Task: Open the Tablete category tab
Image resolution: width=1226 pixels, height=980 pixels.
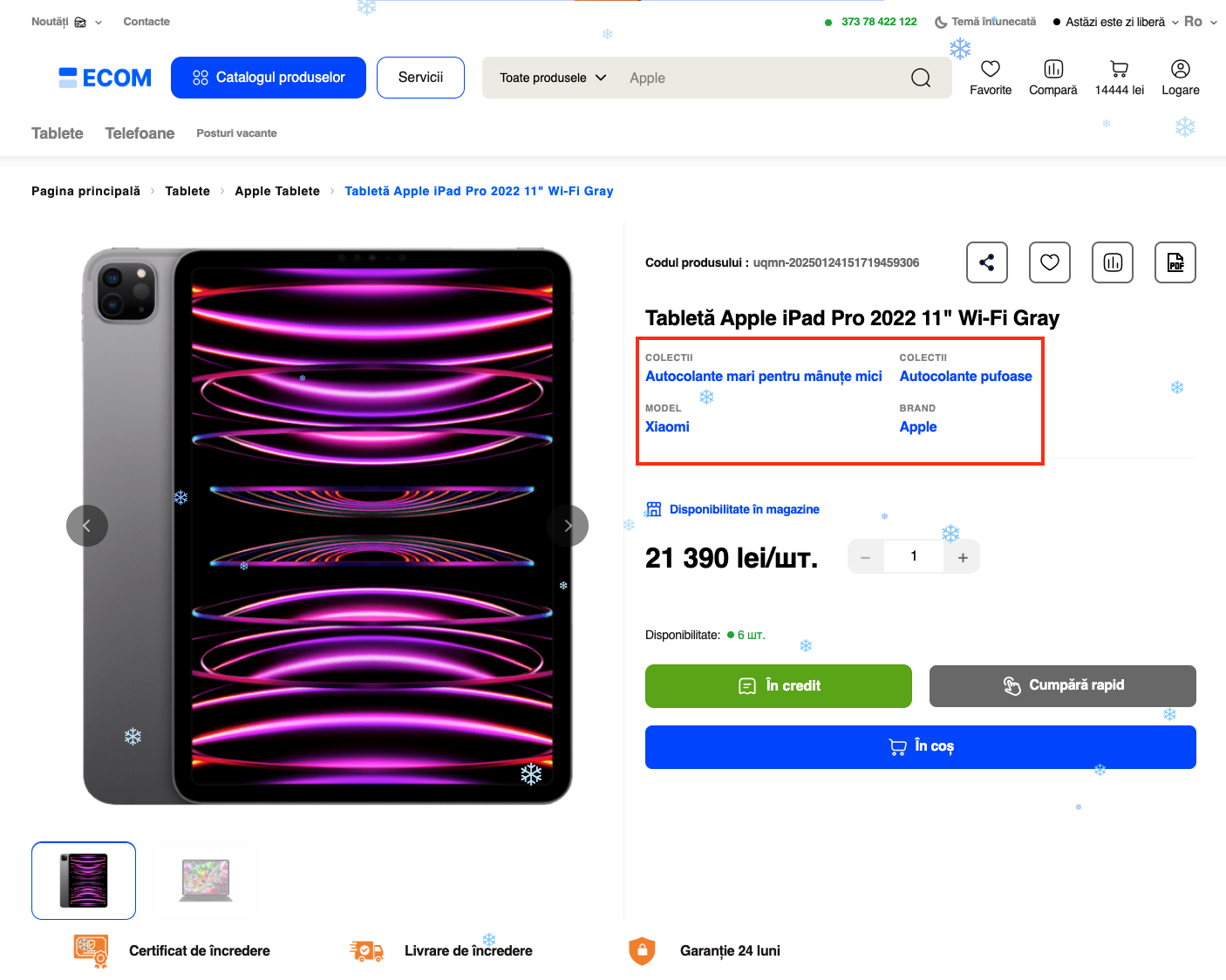Action: (58, 133)
